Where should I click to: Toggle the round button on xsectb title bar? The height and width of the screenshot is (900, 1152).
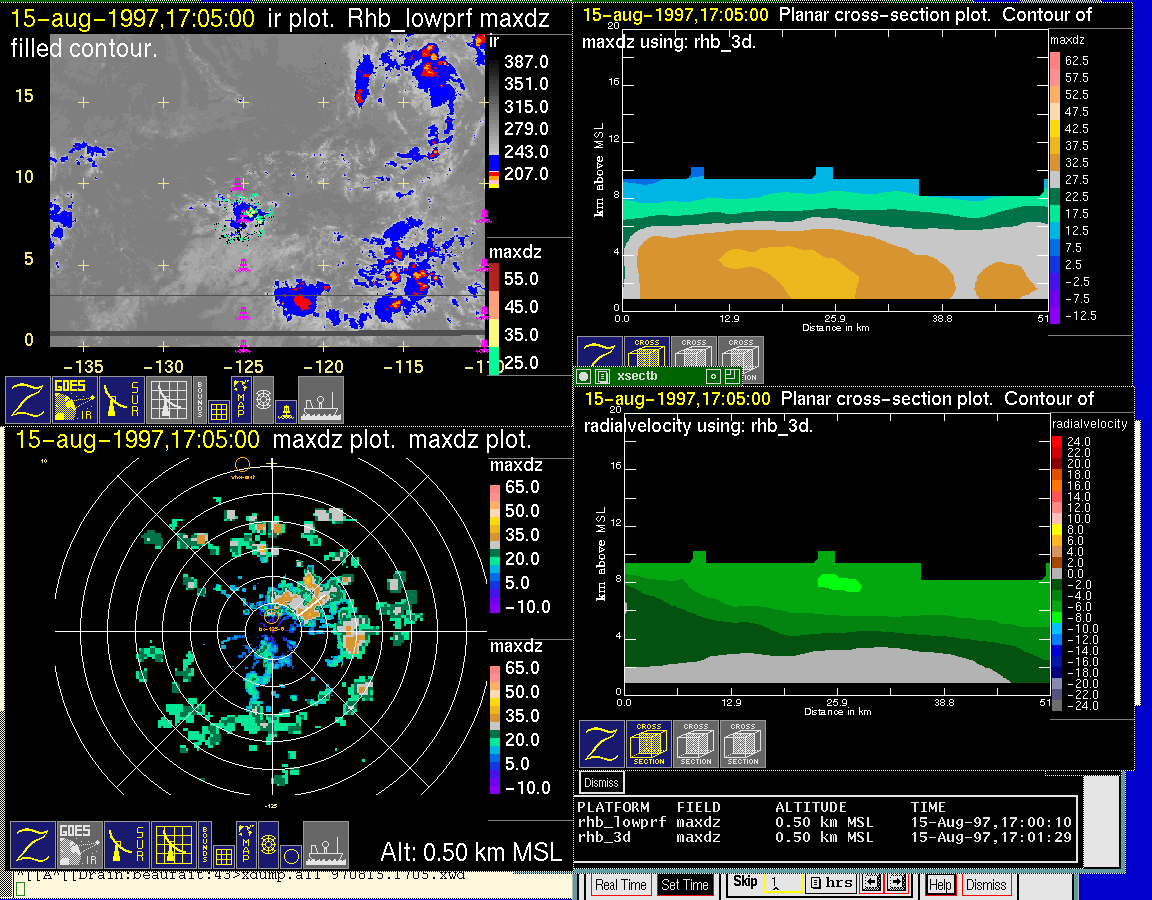[x=585, y=376]
